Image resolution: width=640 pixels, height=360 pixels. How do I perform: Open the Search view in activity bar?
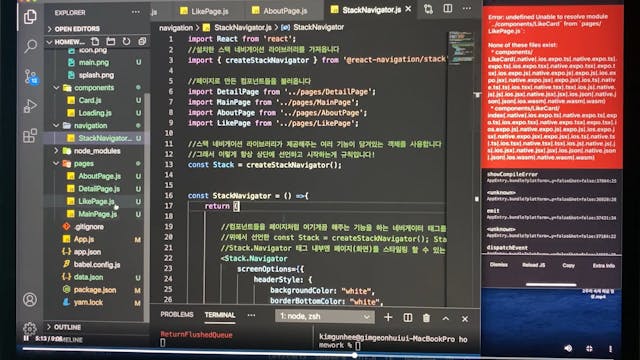point(30,46)
